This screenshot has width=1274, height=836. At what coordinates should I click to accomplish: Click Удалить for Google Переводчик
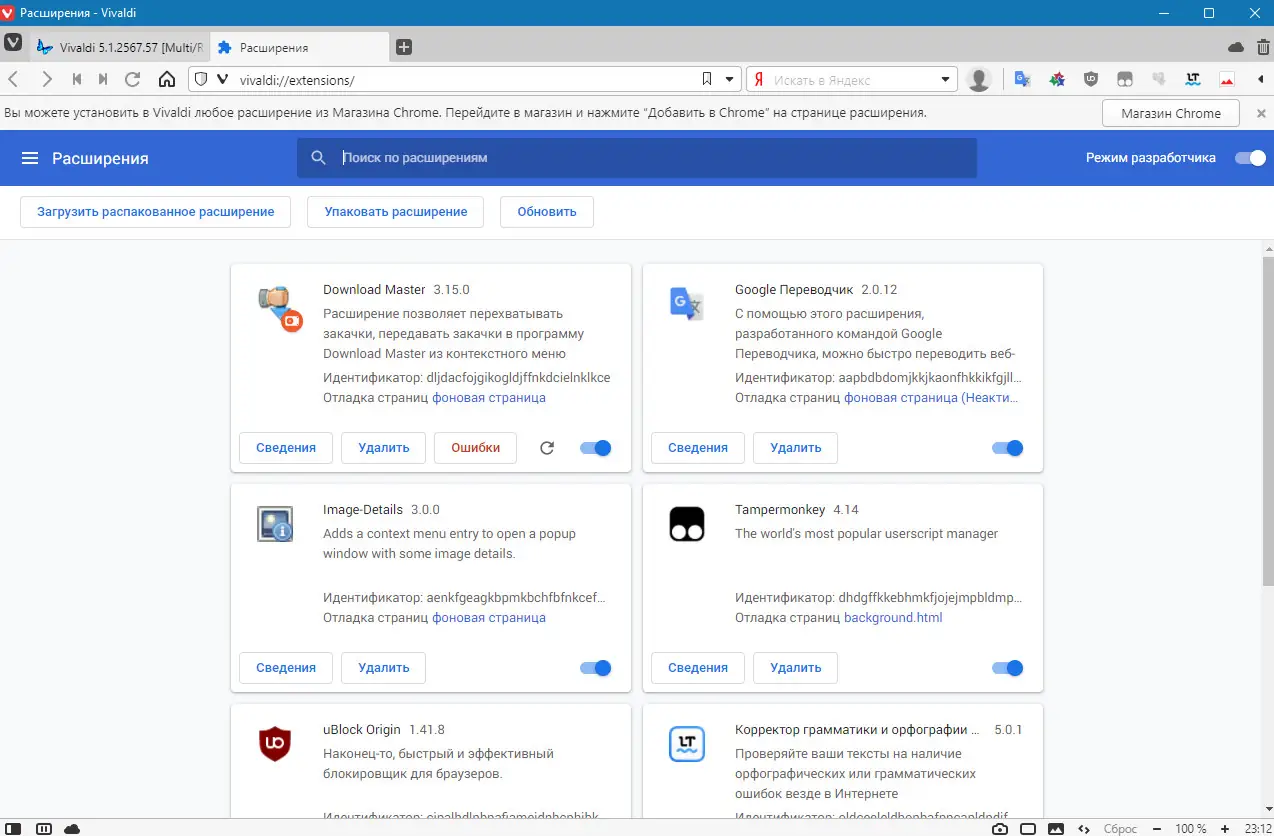coord(796,448)
